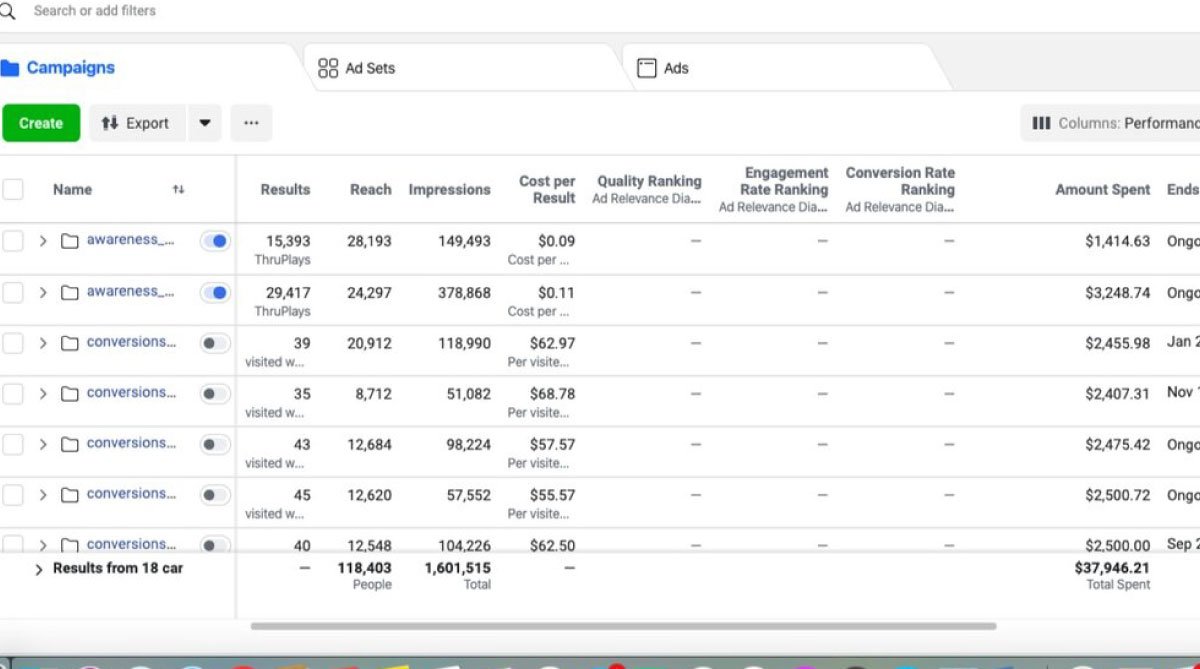Click the Columns bars icon
The height and width of the screenshot is (669, 1200).
[x=1041, y=123]
